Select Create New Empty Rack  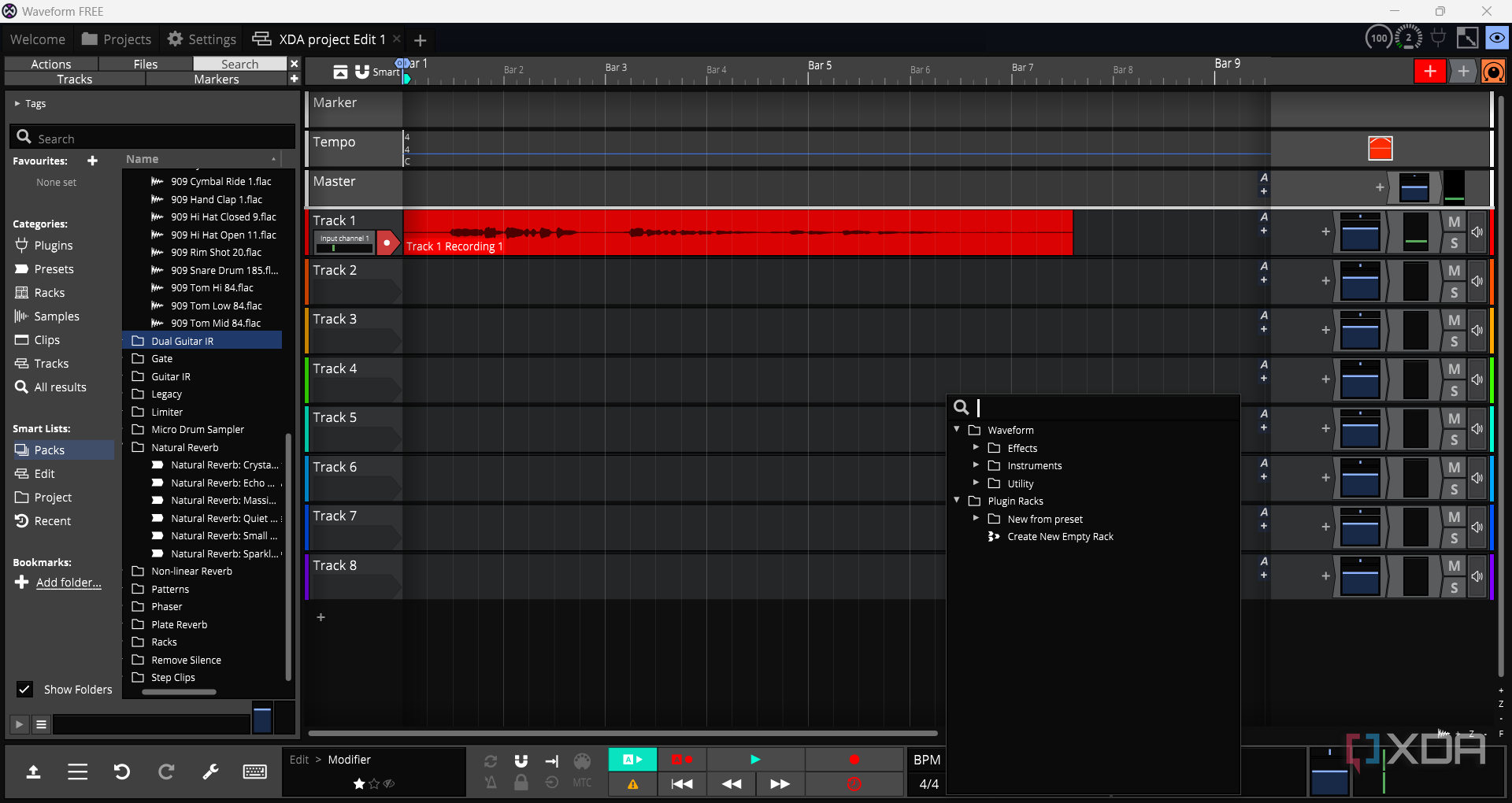pos(1060,537)
